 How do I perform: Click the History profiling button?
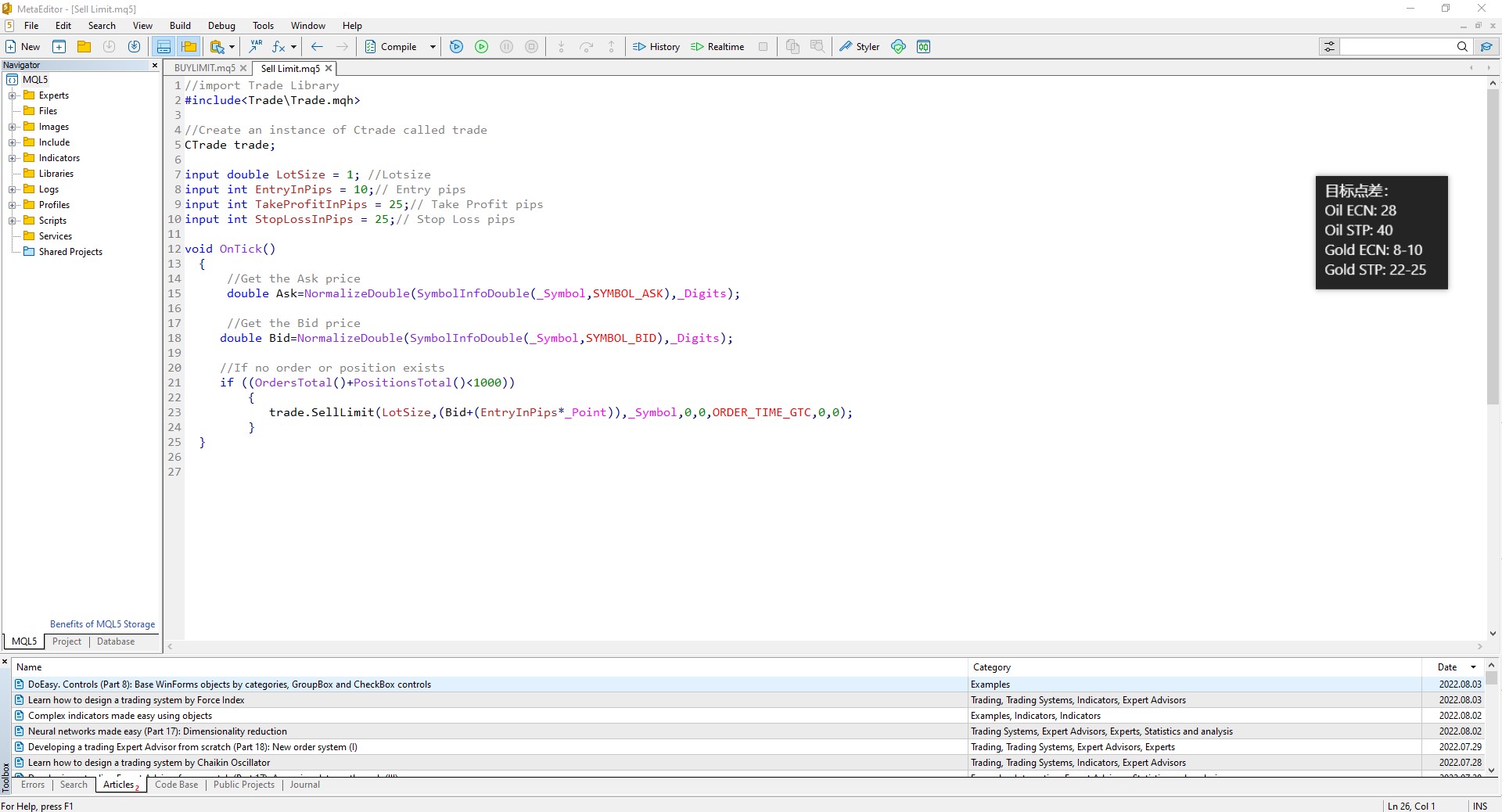[x=656, y=47]
